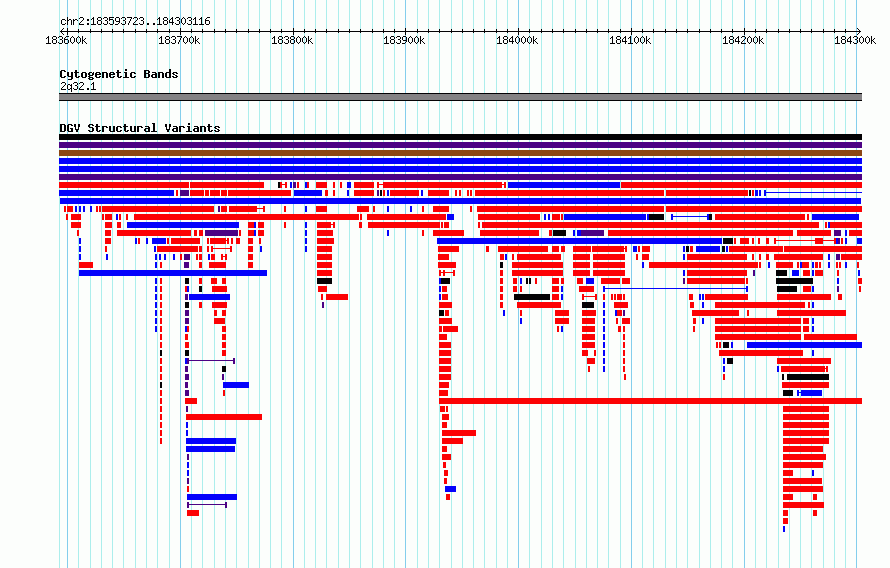Screen dimensions: 890x568
Task: Click the brown full-width structural variant bar
Action: click(x=460, y=153)
